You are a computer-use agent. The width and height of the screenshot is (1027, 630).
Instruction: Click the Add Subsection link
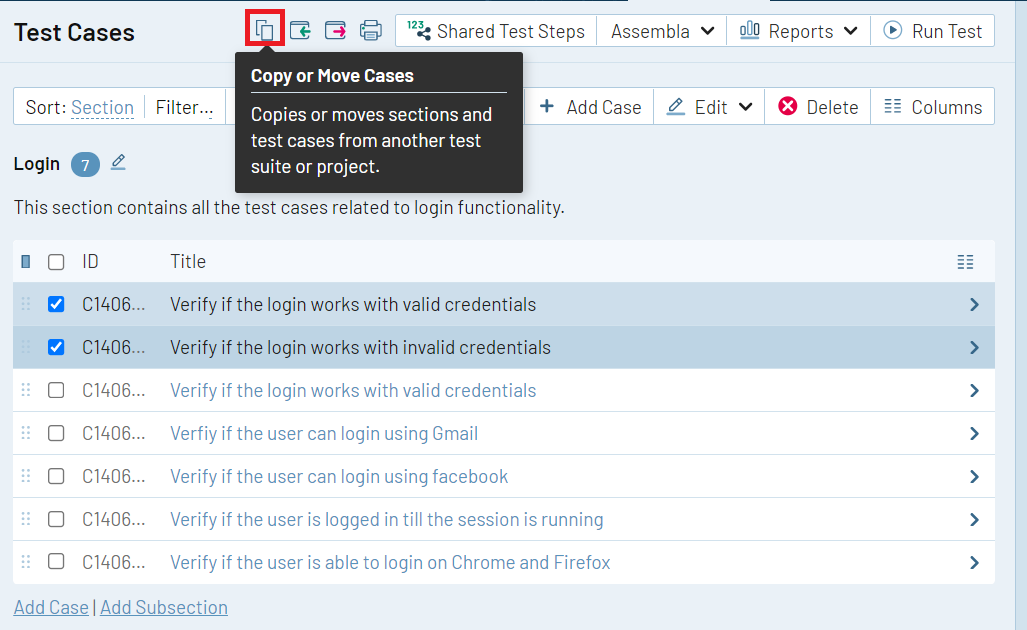pos(163,607)
